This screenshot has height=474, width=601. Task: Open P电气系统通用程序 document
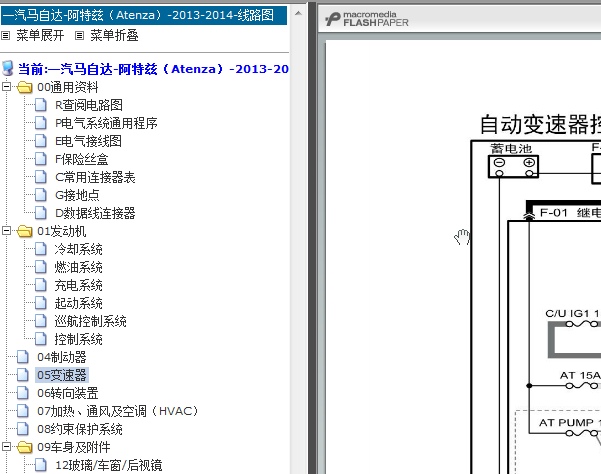click(106, 123)
